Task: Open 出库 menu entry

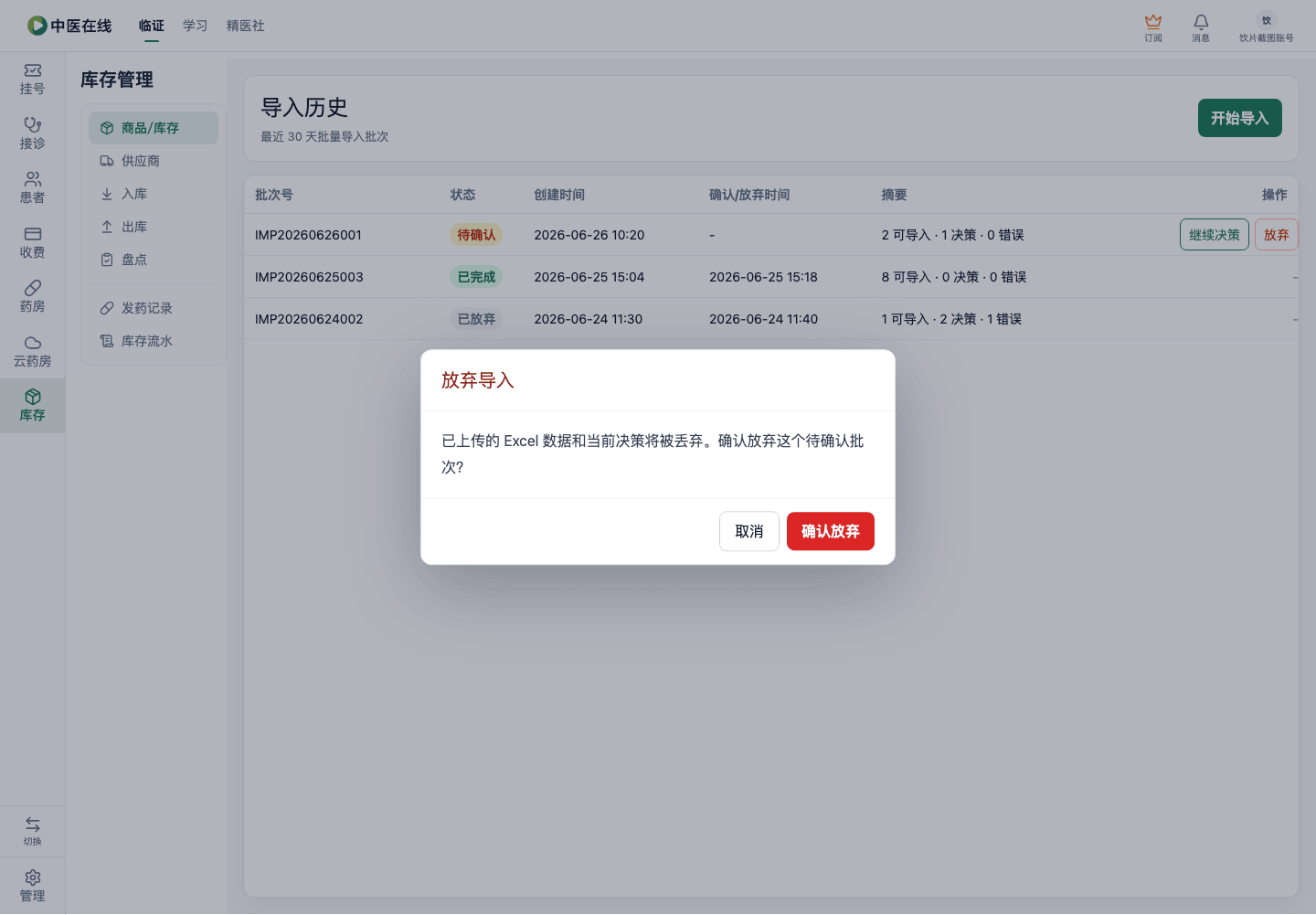Action: pos(154,227)
